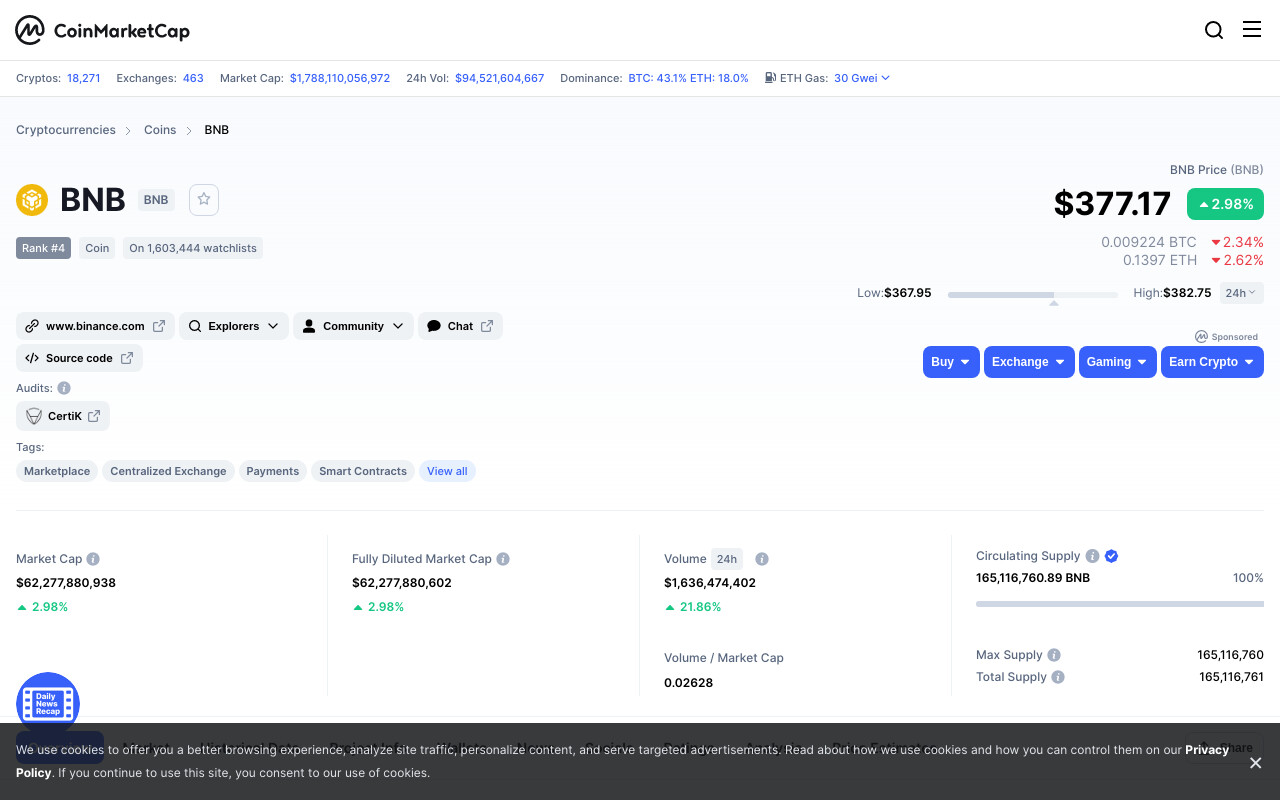Click total Market Cap value link
This screenshot has width=1280, height=800.
pyautogui.click(x=340, y=78)
